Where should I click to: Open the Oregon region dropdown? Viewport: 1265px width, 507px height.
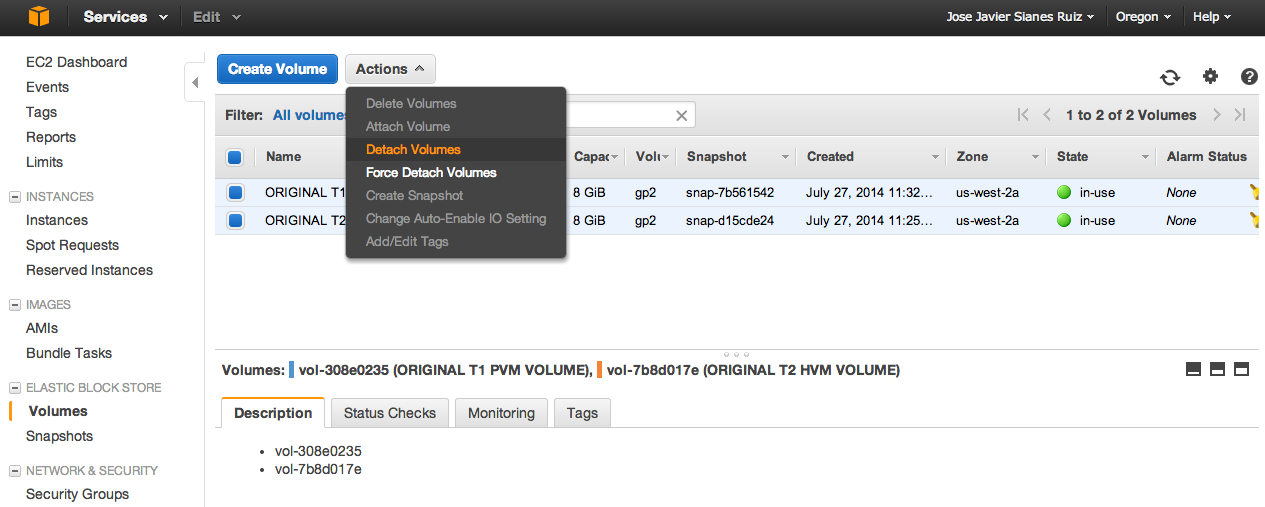[1143, 17]
